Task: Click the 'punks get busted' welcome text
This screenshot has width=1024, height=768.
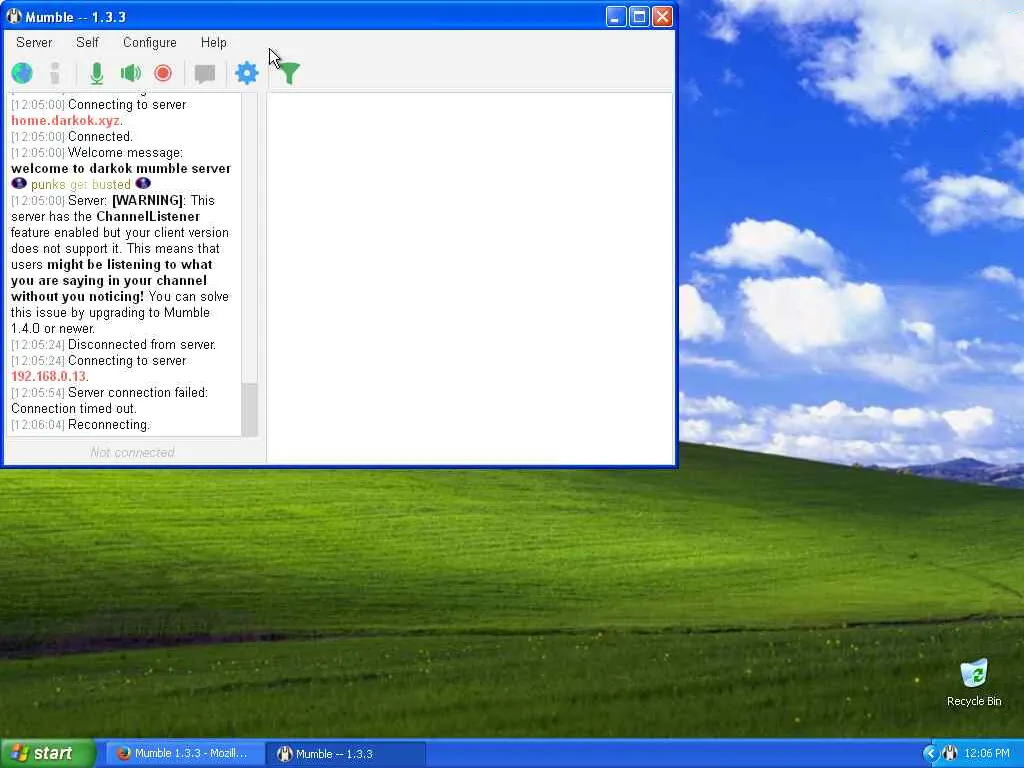Action: pos(81,185)
